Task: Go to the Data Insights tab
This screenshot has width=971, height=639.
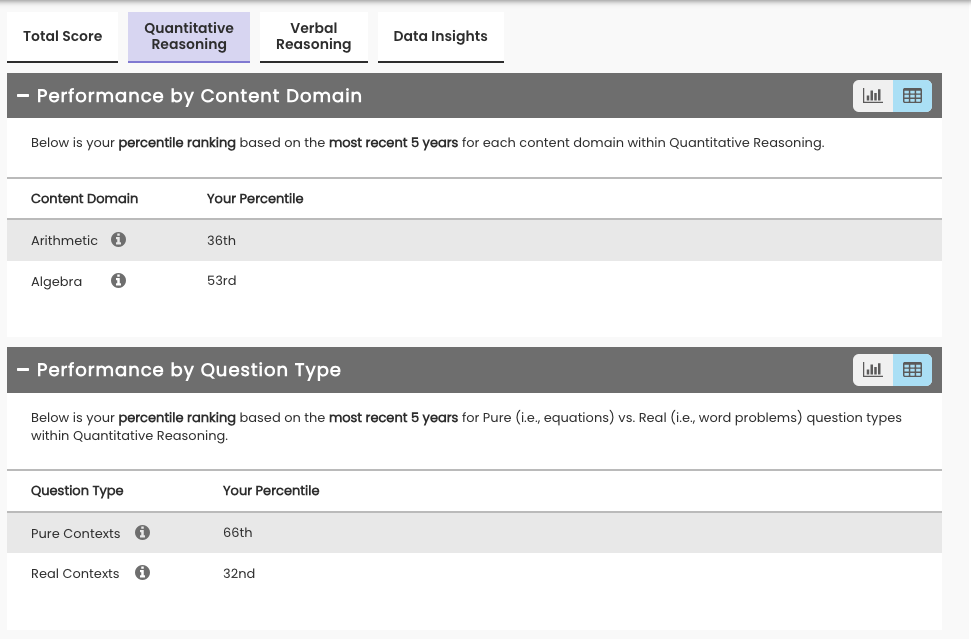Action: click(440, 37)
